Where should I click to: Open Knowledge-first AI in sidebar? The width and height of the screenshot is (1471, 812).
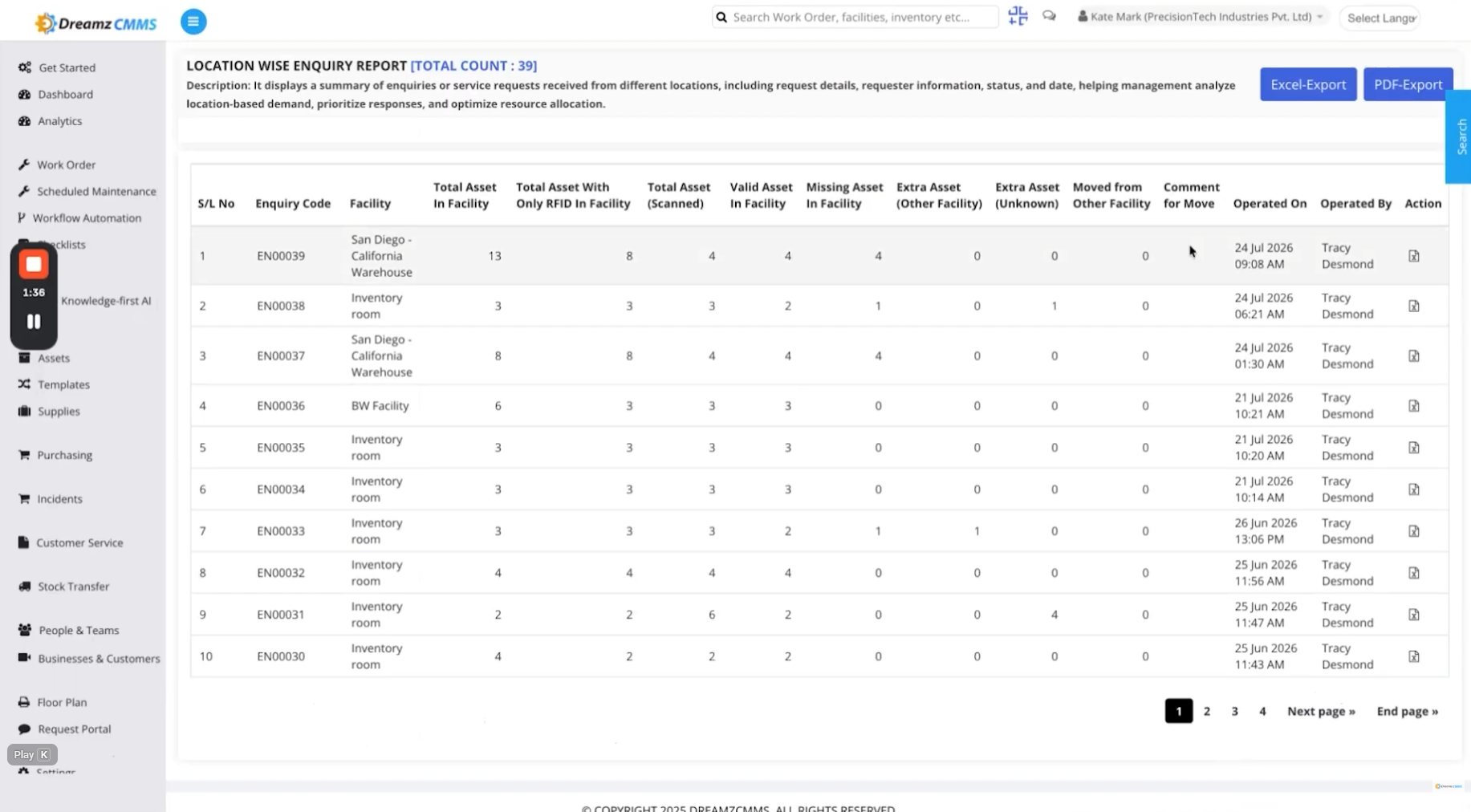[x=106, y=301]
